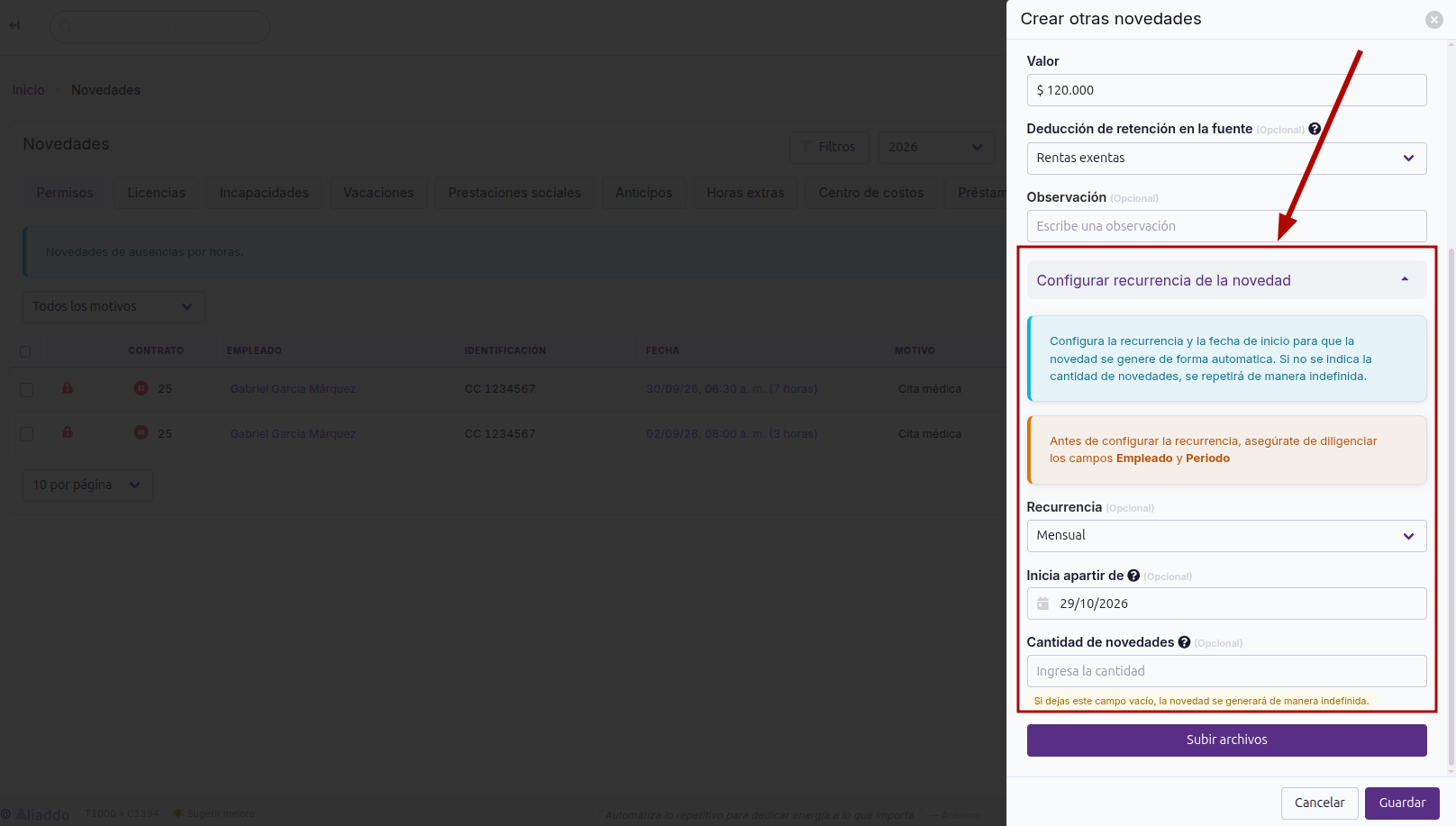This screenshot has height=826, width=1456.
Task: Open the Centro de costos tab
Action: pyautogui.click(x=871, y=193)
